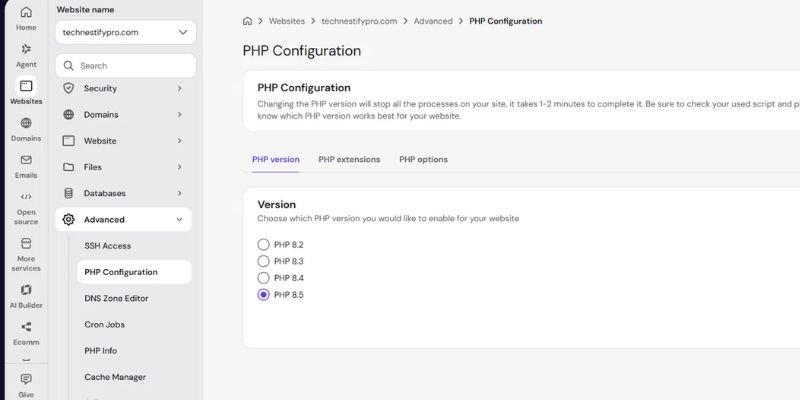
Task: Go to Websites breadcrumb link
Action: point(287,21)
